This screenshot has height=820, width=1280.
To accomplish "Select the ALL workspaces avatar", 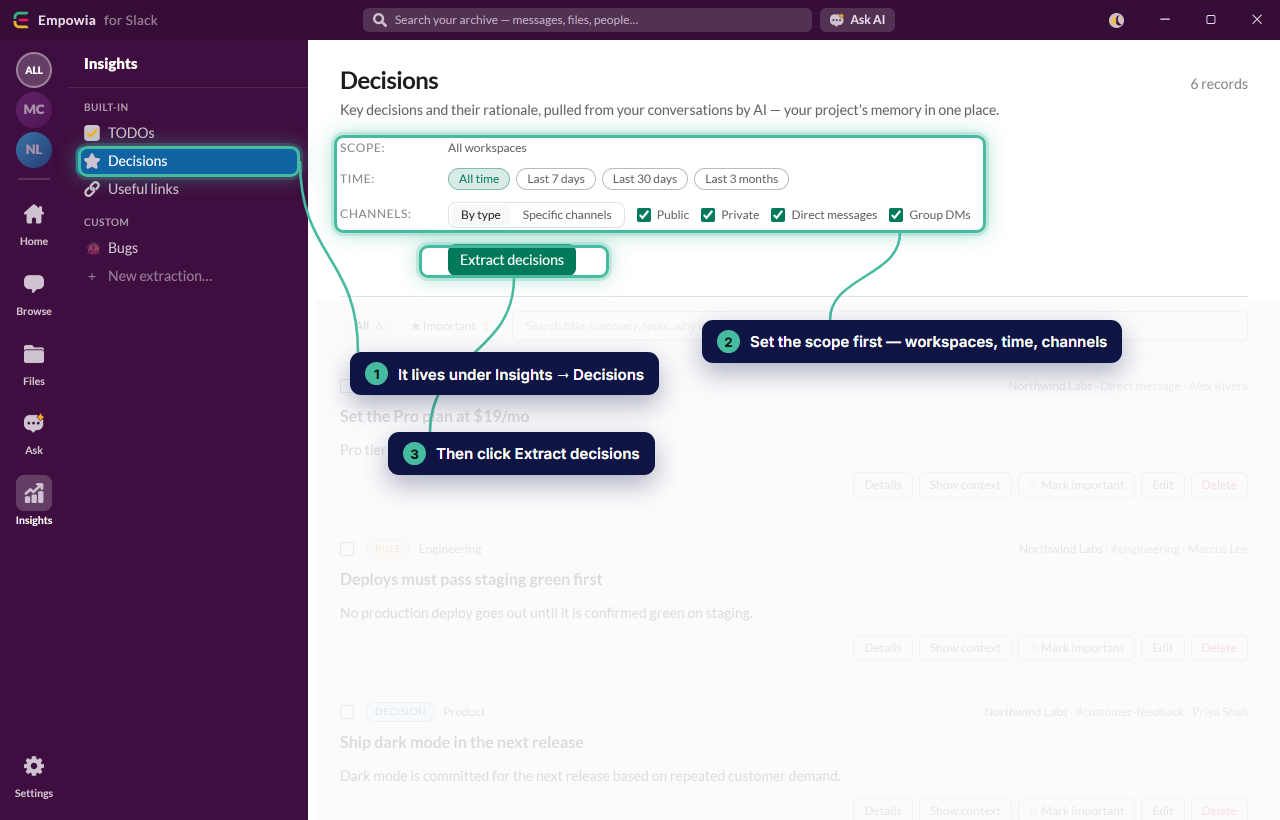I will point(34,70).
